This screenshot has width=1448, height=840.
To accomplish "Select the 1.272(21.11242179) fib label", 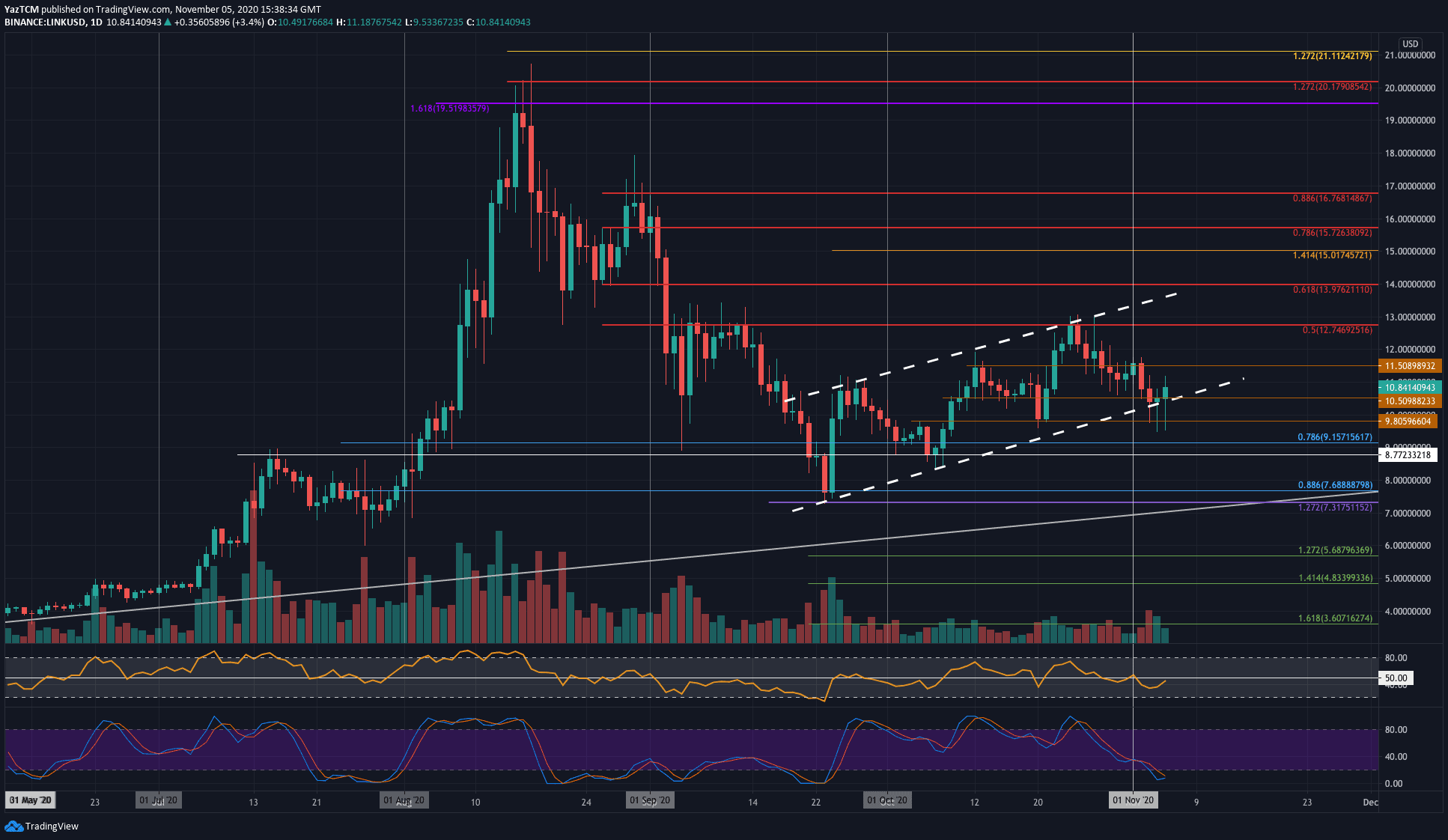I will pos(1333,56).
